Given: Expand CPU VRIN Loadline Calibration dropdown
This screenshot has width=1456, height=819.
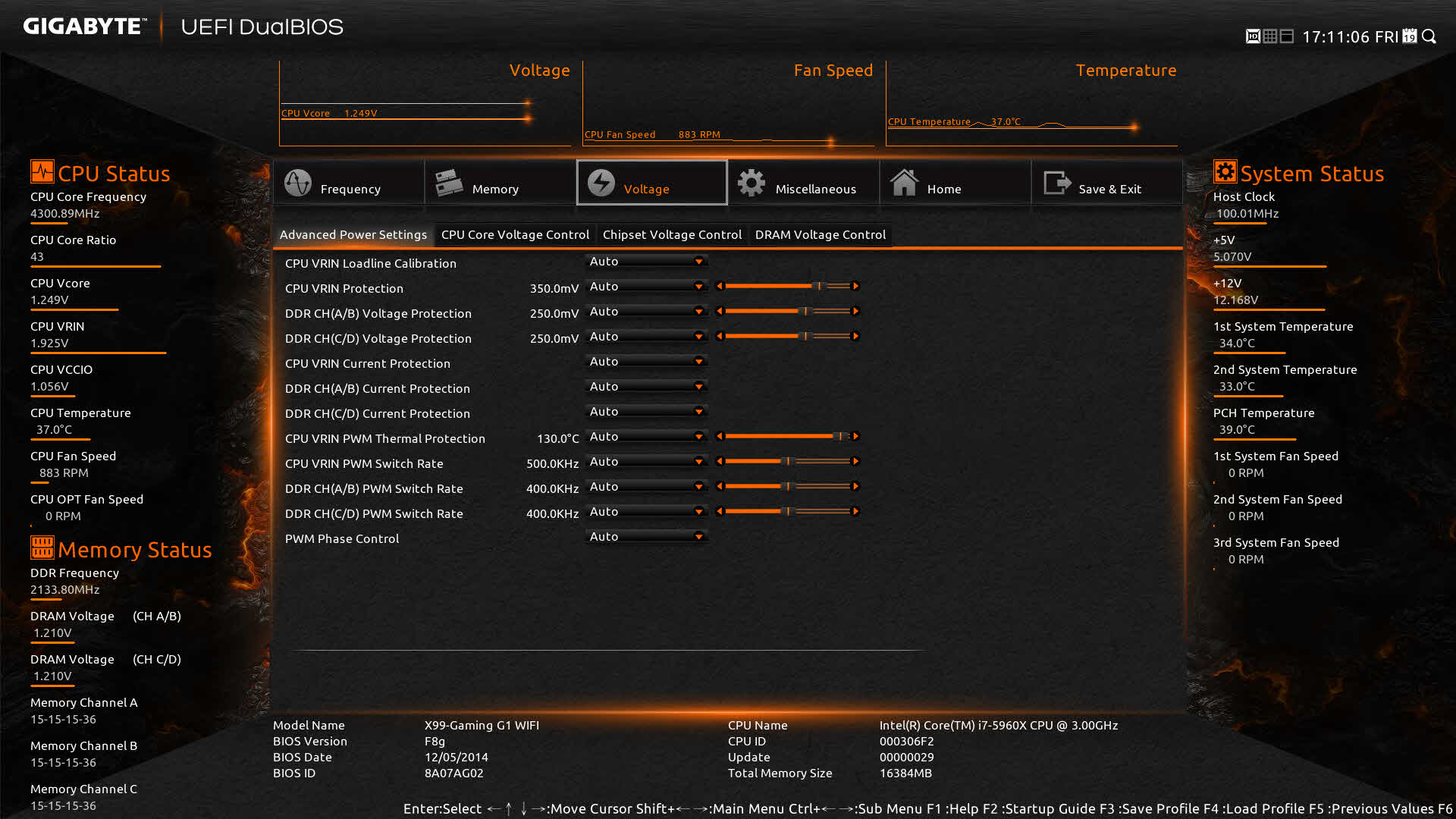Looking at the screenshot, I should 647,262.
